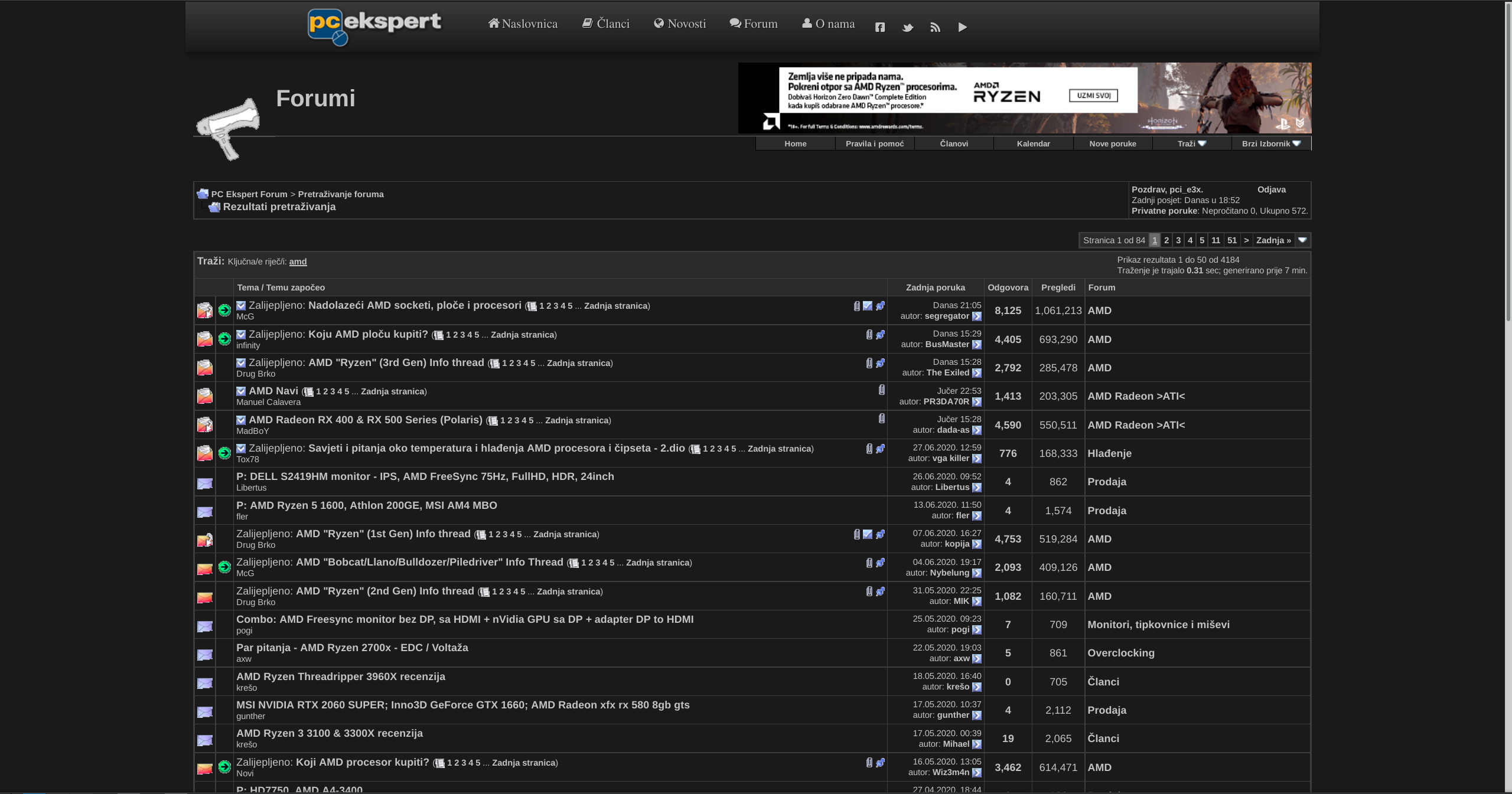Click the RSS feed icon

pos(935,27)
